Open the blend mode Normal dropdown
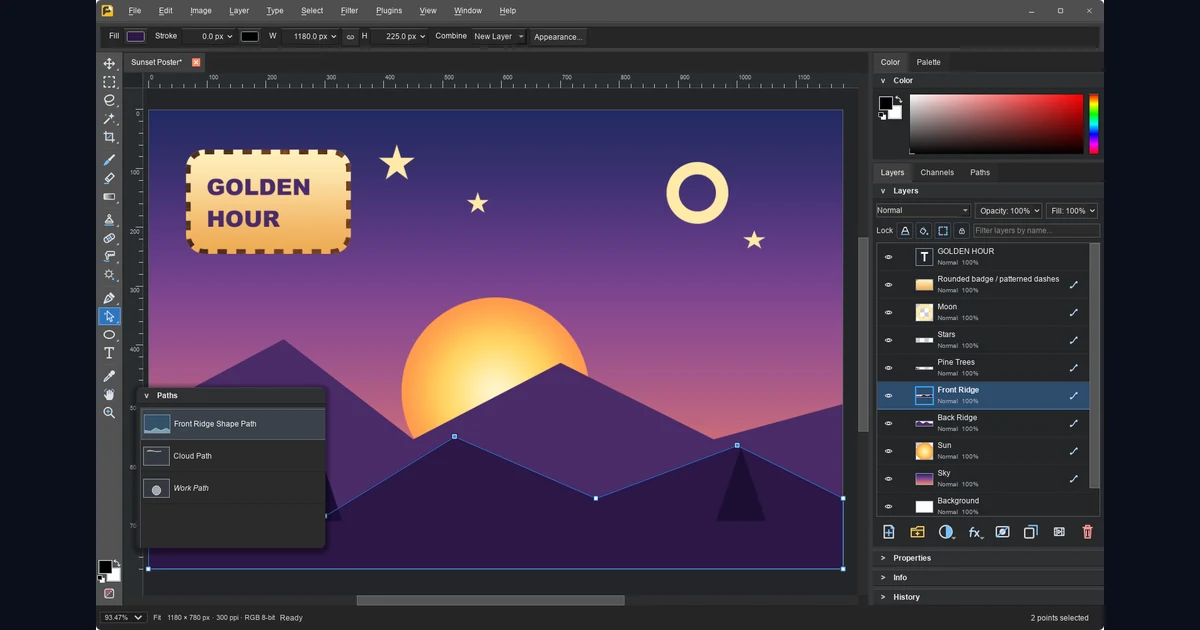1200x630 pixels. click(x=923, y=211)
